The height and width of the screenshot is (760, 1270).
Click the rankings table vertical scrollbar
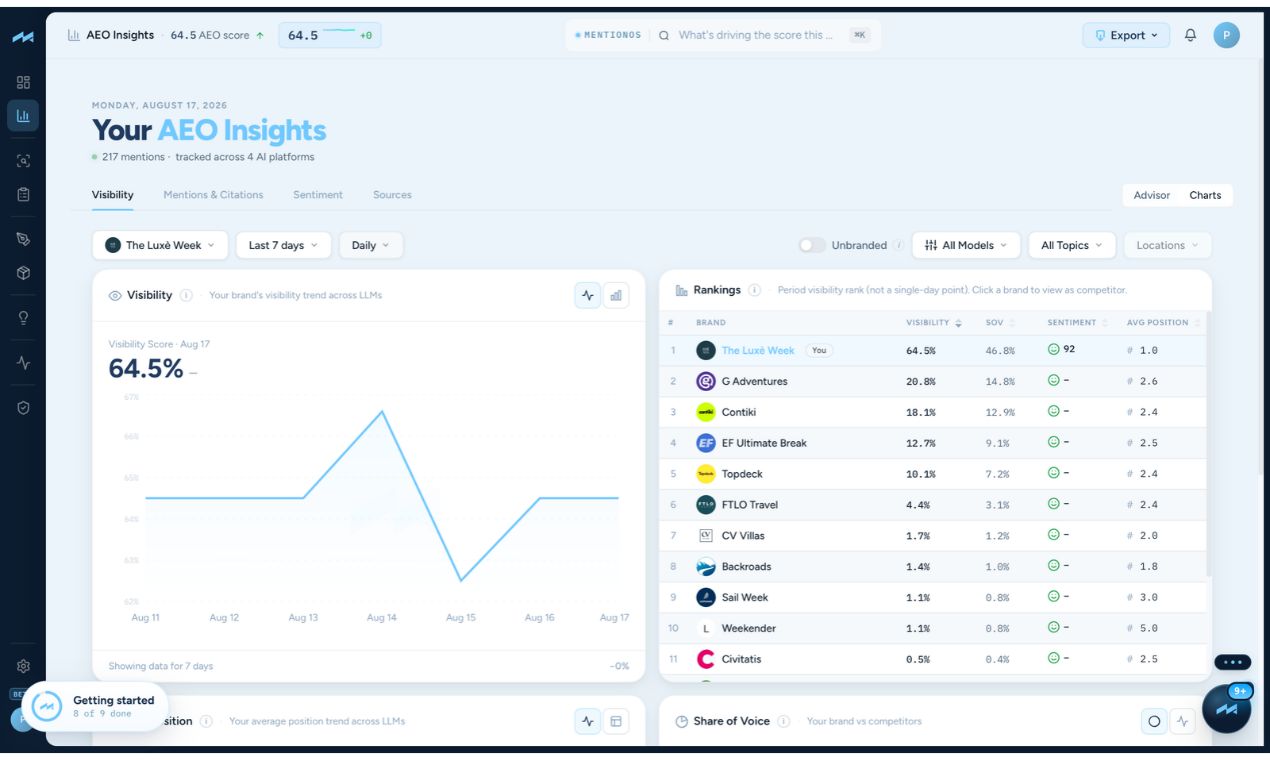[x=1209, y=445]
